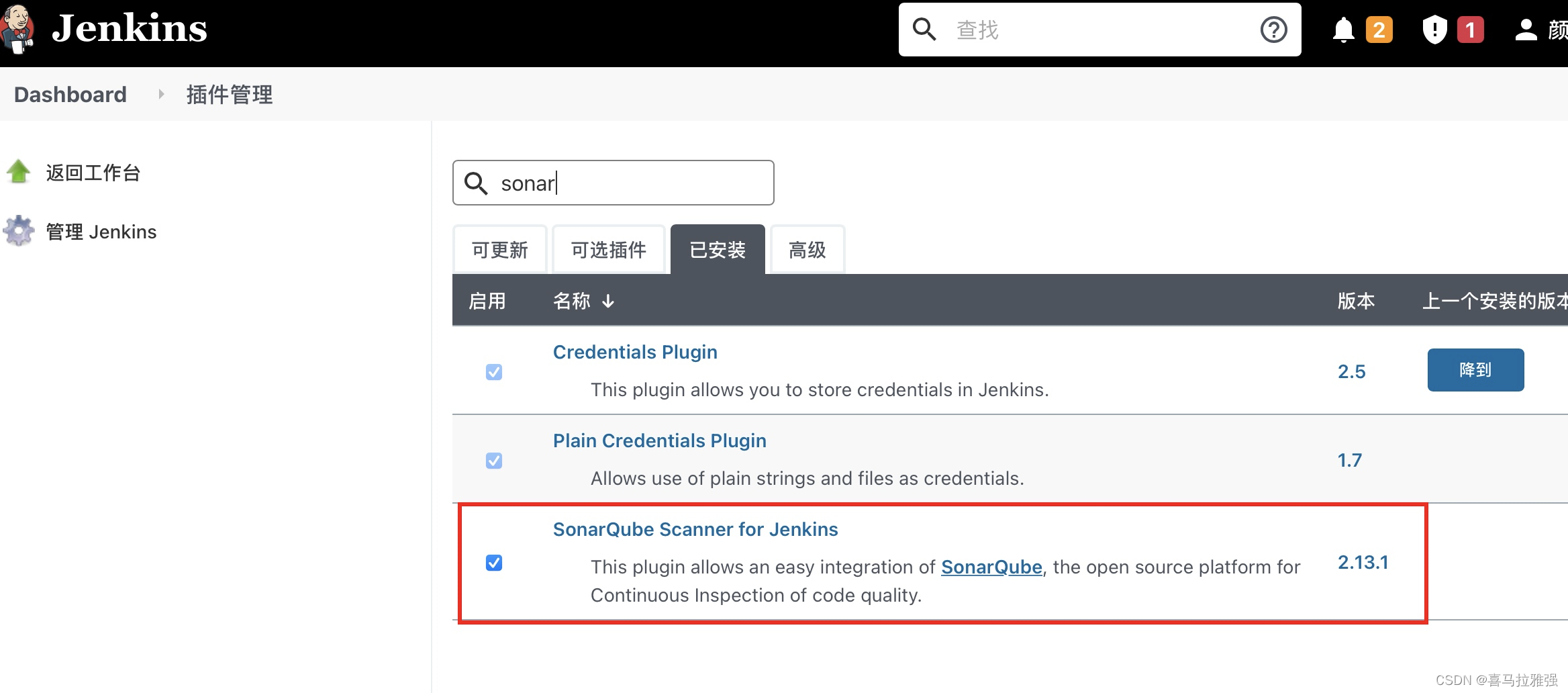The image size is (1568, 693).
Task: Open the security shield warning icon
Action: 1434,30
